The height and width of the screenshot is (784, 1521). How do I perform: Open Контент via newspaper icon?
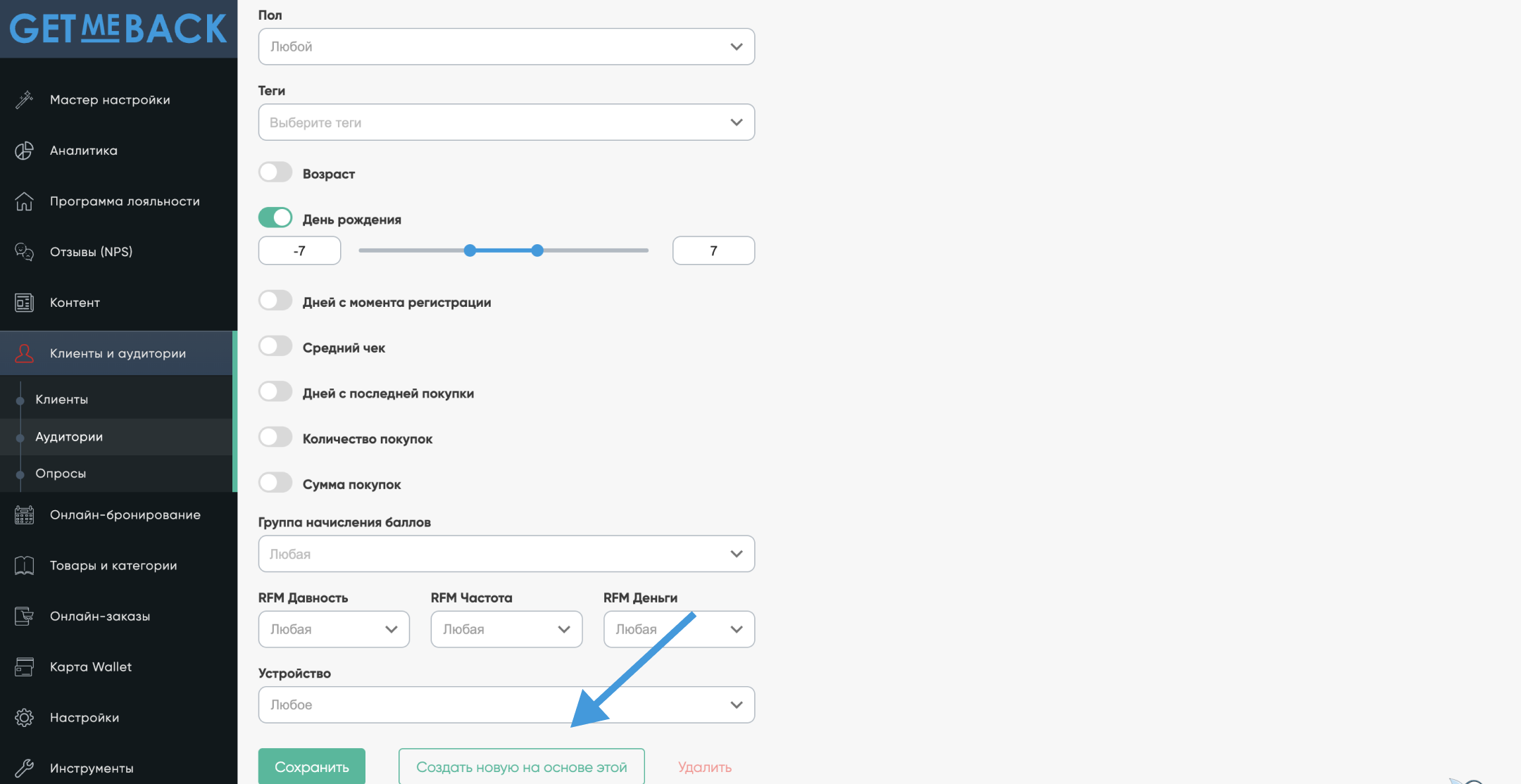tap(24, 303)
